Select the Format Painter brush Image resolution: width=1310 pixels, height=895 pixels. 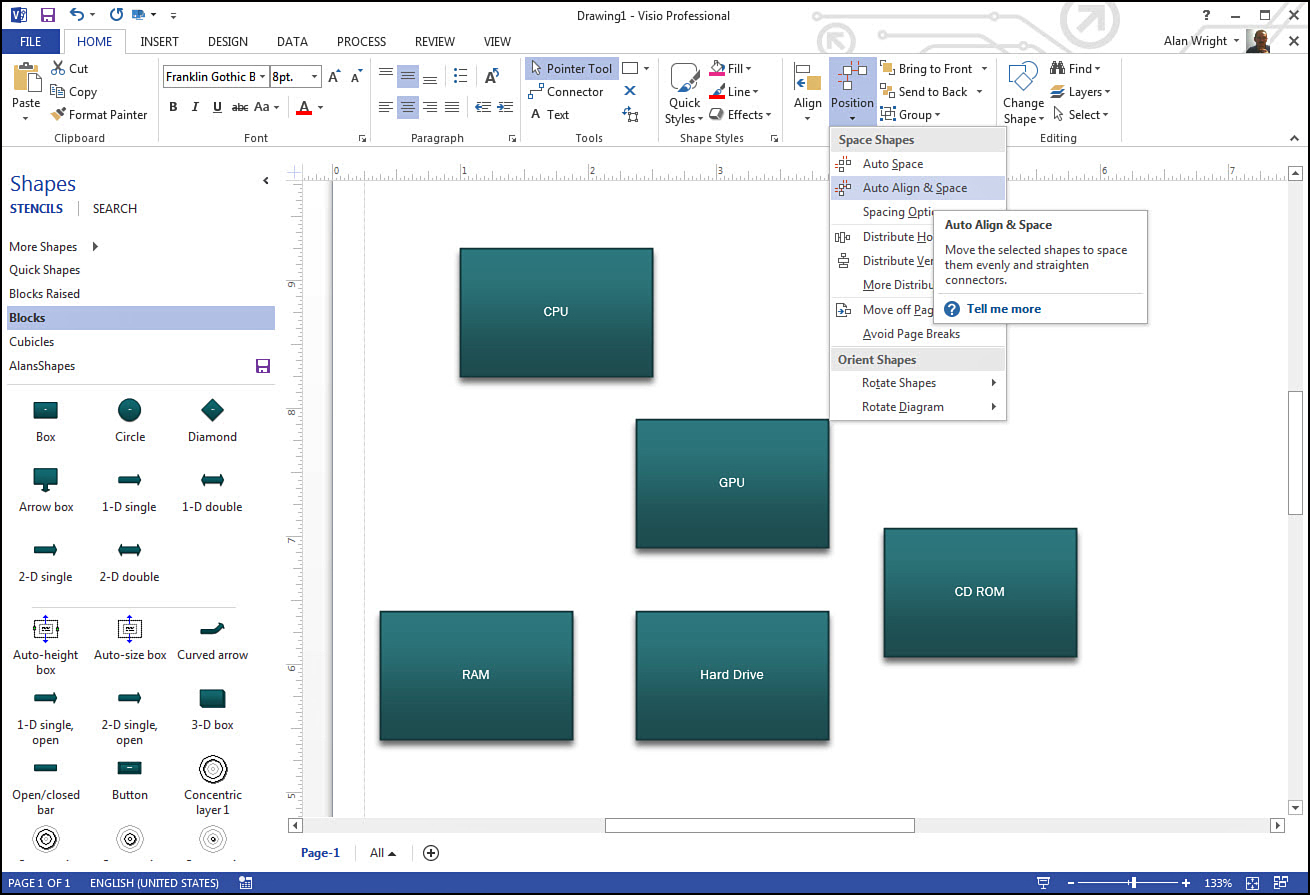pos(99,114)
